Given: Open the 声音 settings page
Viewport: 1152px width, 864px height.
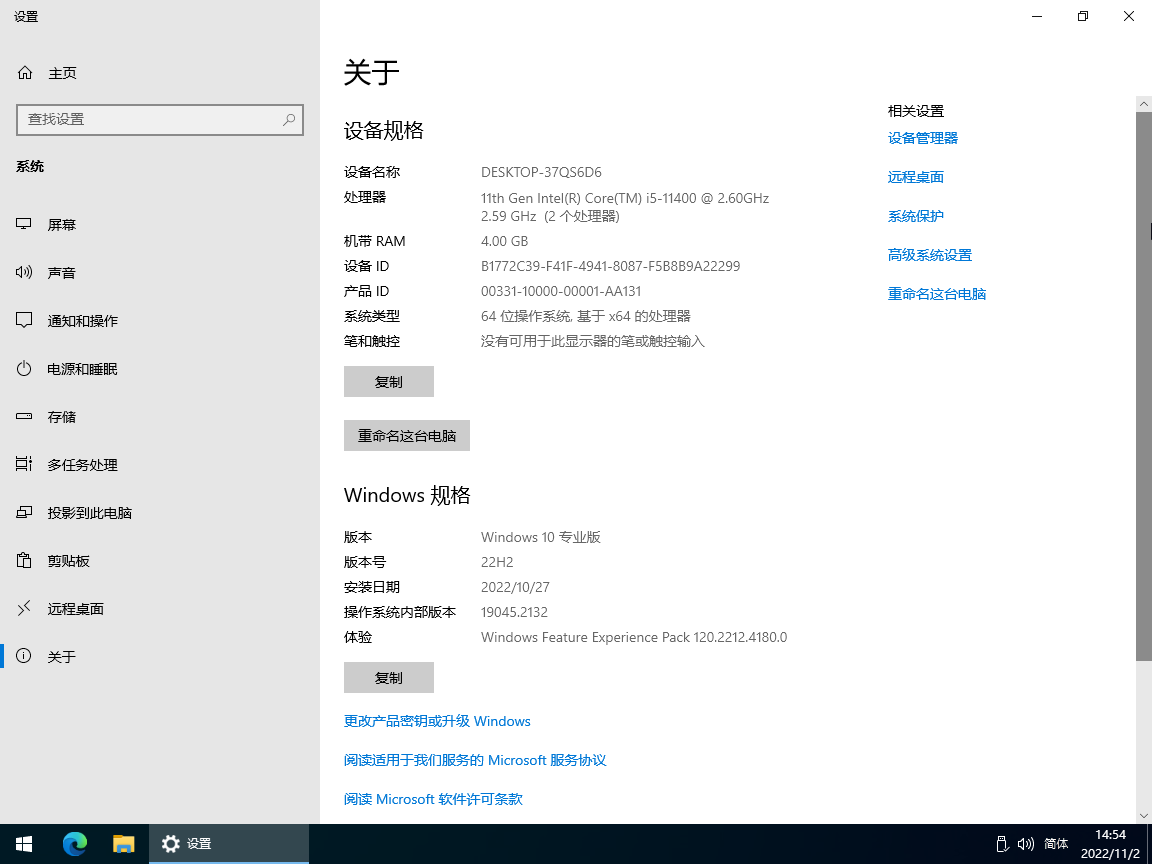Looking at the screenshot, I should (x=159, y=273).
